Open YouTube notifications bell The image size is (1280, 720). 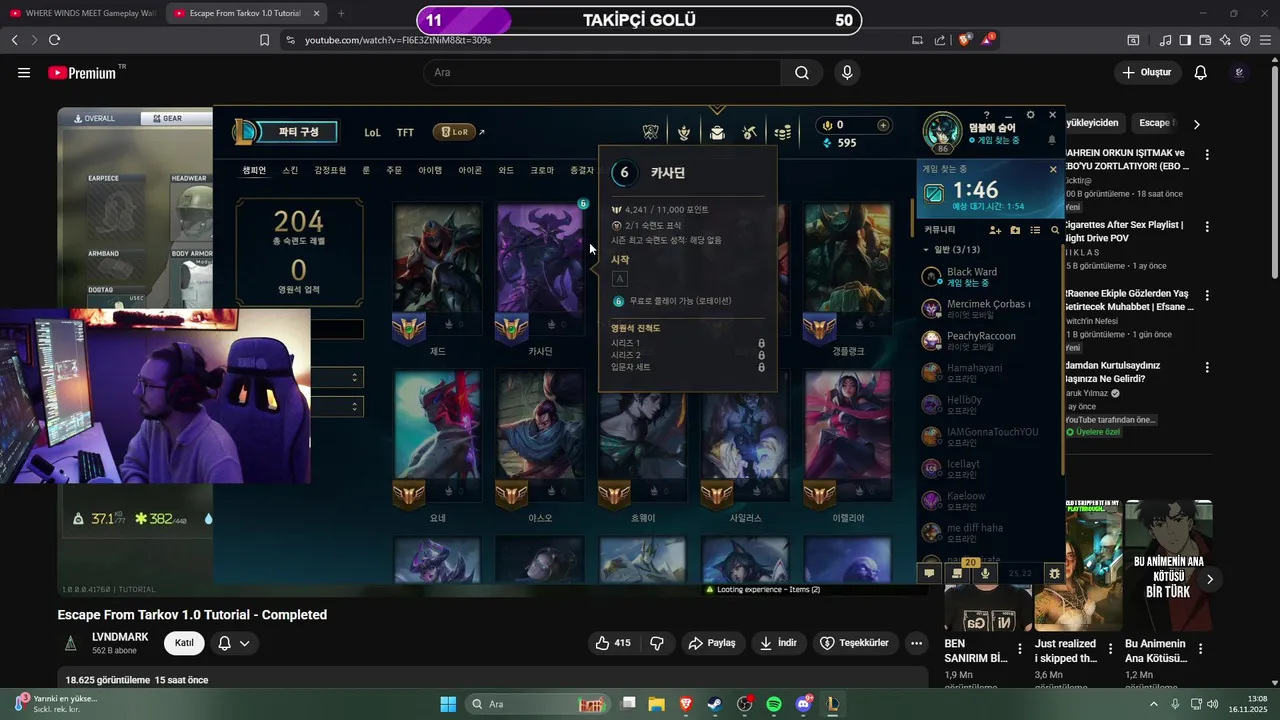tap(1201, 72)
